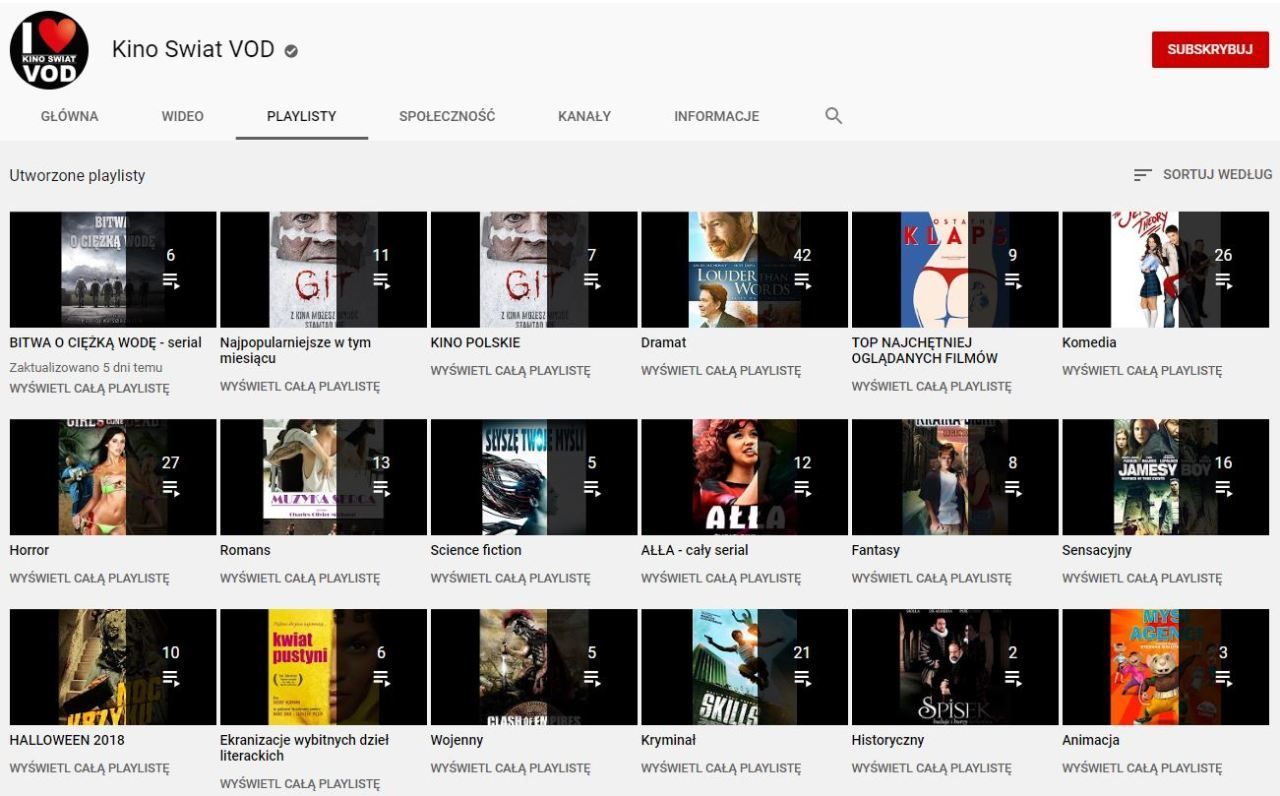Click playlist queue icon on AŁŁA serial thumbnail
Screen dimensions: 1280x796
tap(802, 488)
